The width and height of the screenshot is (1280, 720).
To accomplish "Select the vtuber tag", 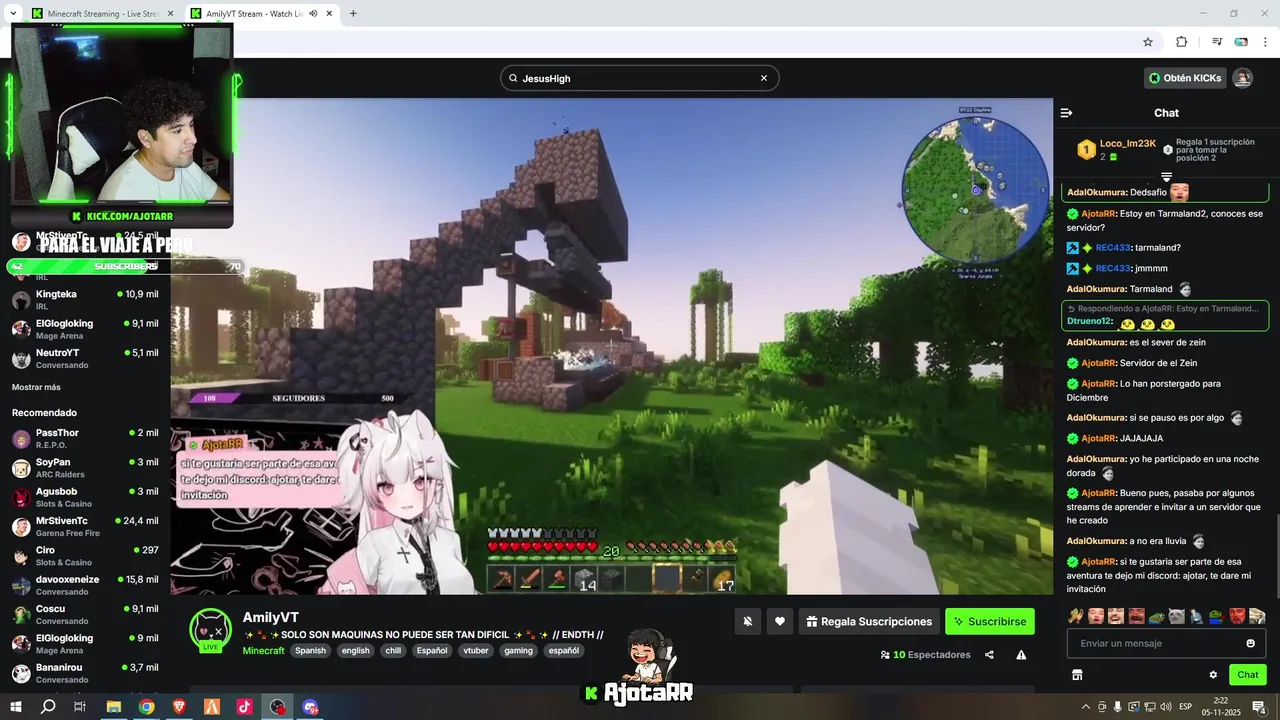I will tap(476, 650).
